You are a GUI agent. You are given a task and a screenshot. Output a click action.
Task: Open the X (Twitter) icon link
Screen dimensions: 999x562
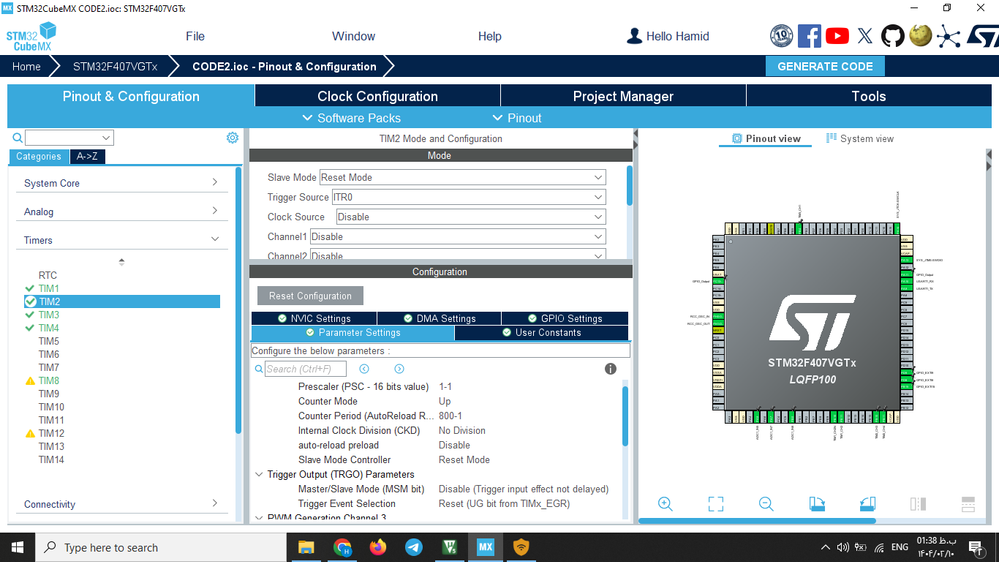[x=865, y=36]
